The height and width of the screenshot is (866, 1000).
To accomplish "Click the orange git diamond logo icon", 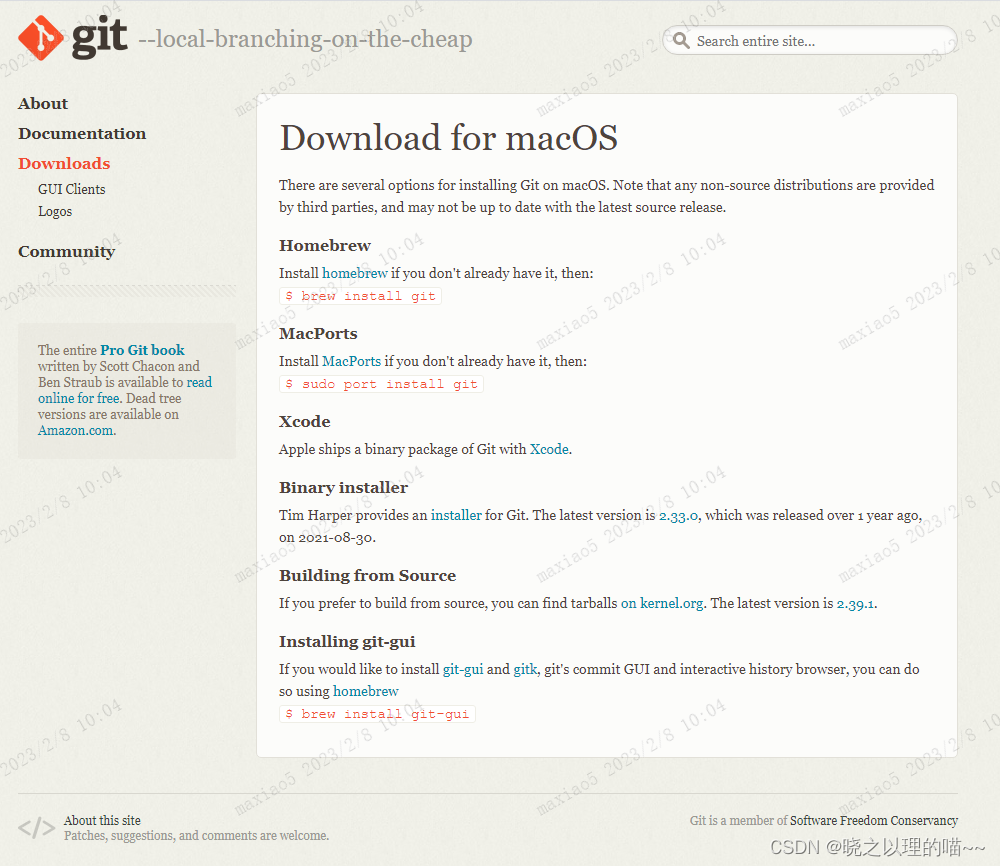I will [41, 38].
